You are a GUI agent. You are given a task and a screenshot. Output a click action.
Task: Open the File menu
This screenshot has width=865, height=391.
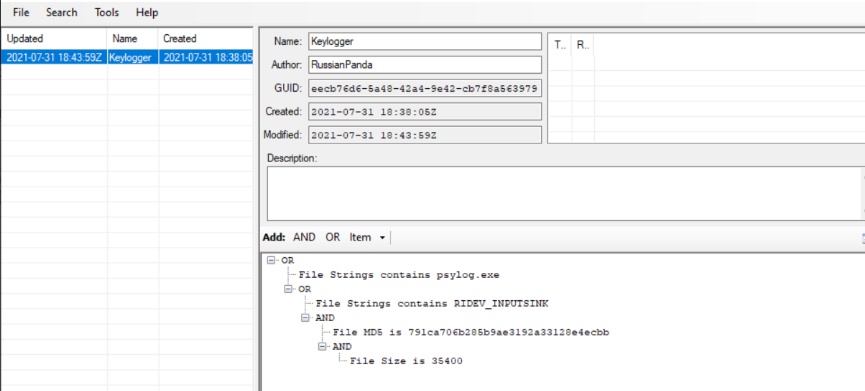coord(21,12)
